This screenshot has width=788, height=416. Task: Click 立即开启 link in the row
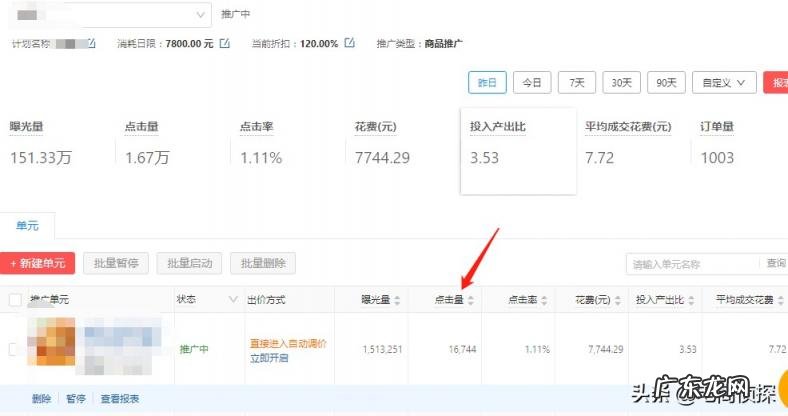[269, 358]
